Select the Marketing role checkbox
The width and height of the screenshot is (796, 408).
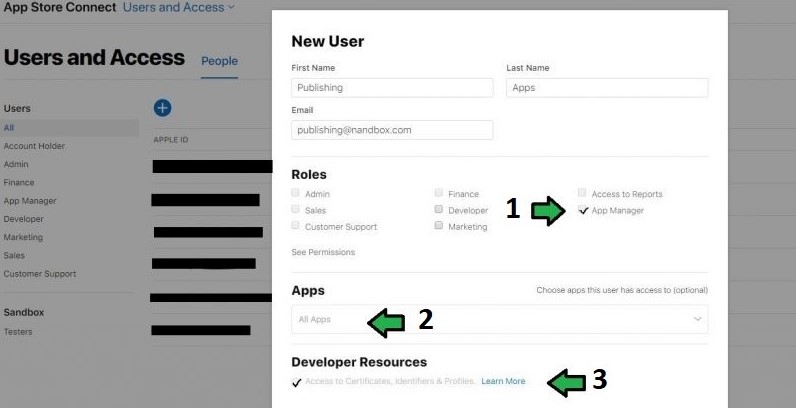click(x=439, y=225)
